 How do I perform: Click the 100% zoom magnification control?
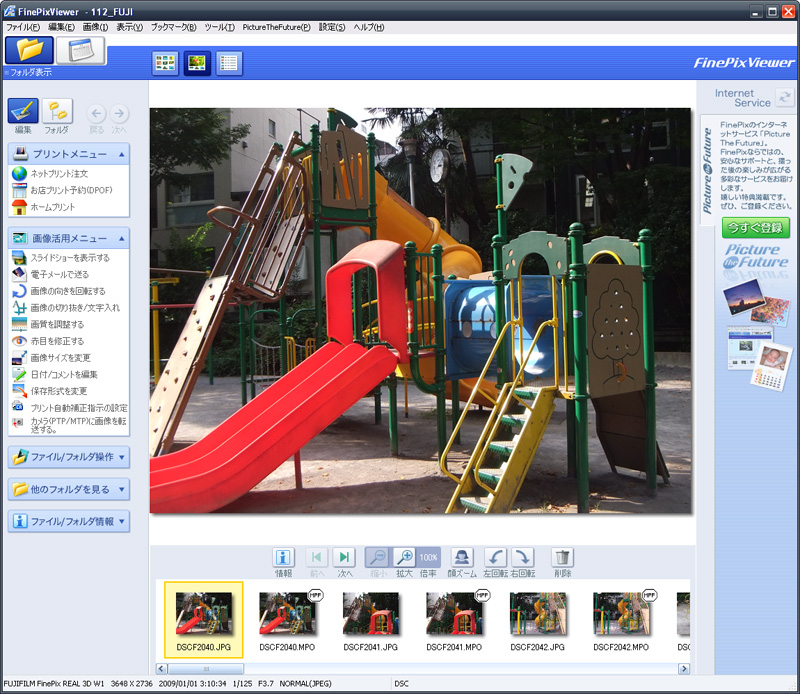[431, 558]
